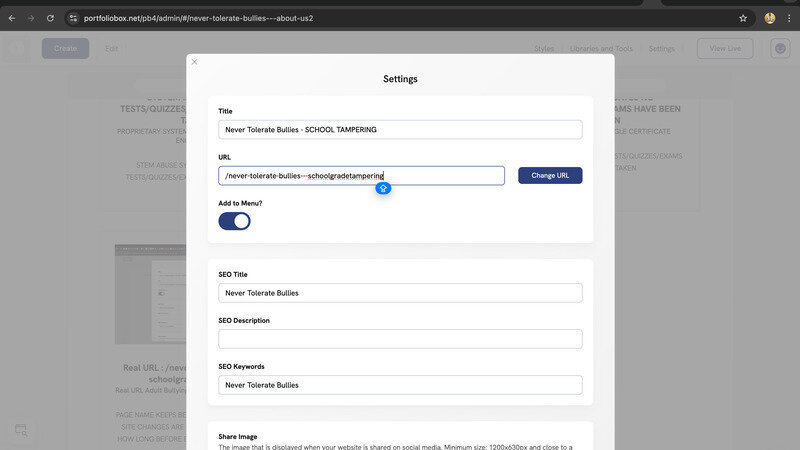
Task: Click the URL input field
Action: 361,176
